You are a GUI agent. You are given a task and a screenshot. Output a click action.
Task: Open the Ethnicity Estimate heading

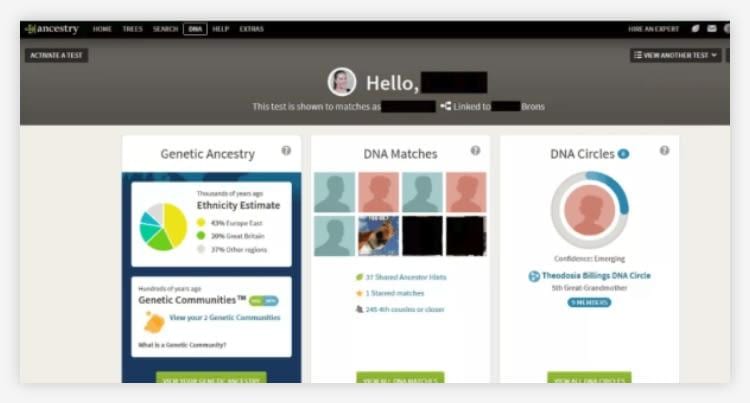point(238,205)
